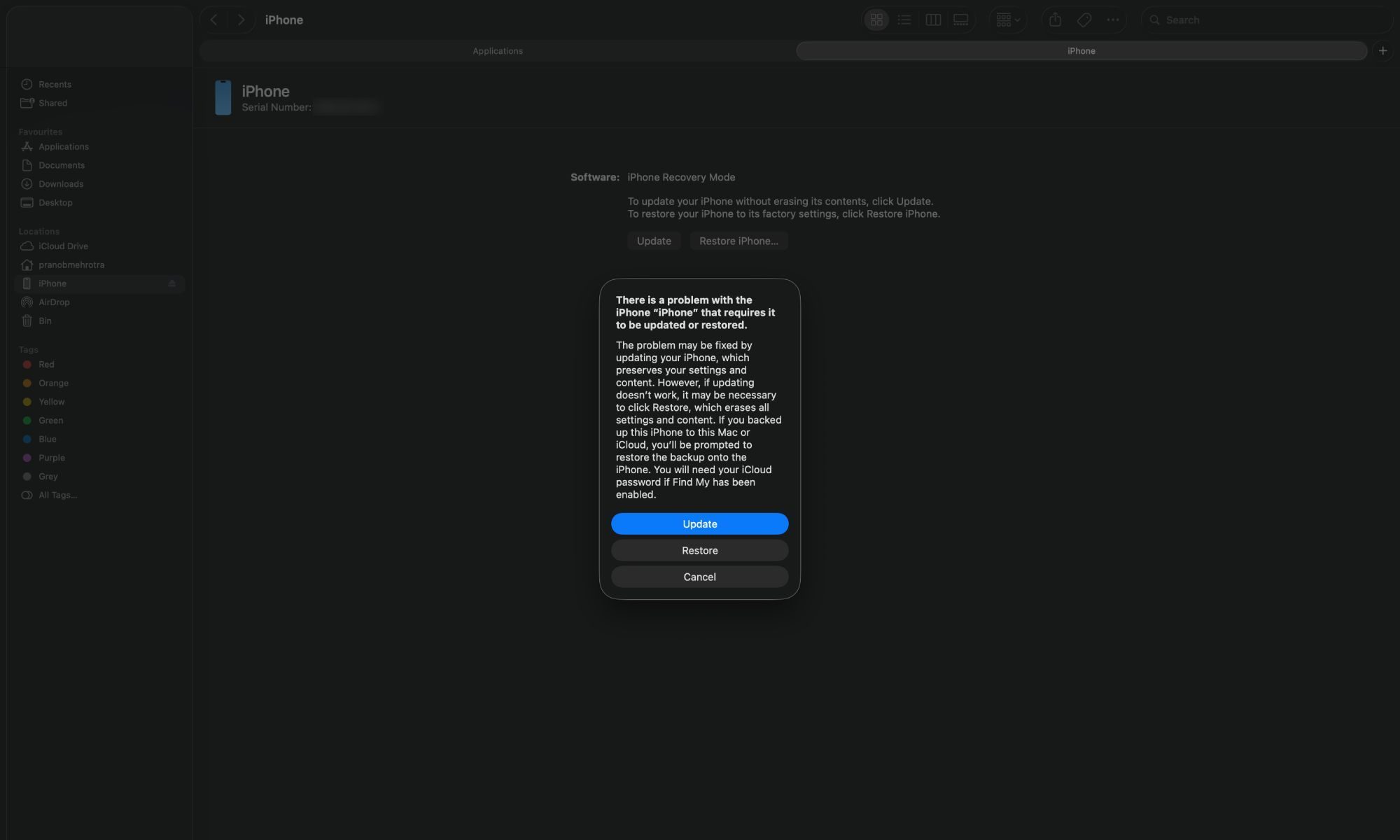Switch to column view
Image resolution: width=1400 pixels, height=840 pixels.
click(933, 20)
